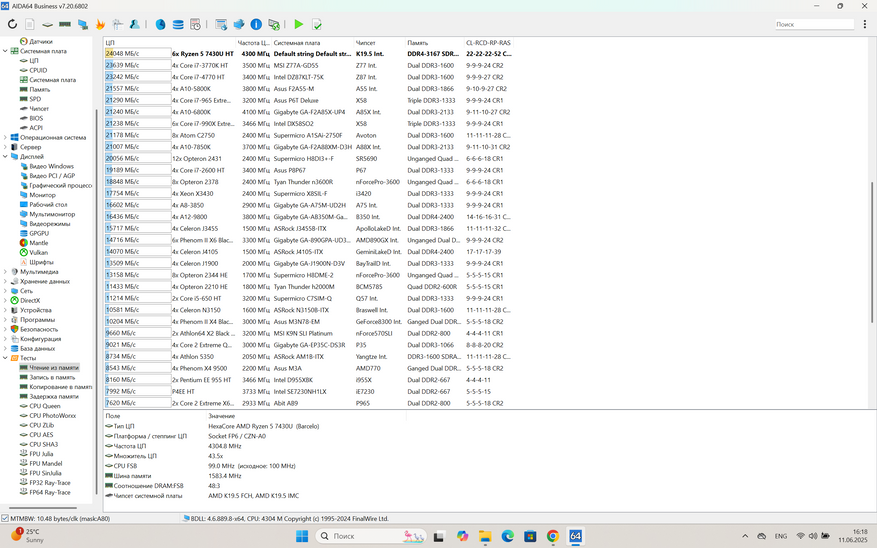Open Mantle in the tree
The image size is (877, 548).
pyautogui.click(x=39, y=243)
